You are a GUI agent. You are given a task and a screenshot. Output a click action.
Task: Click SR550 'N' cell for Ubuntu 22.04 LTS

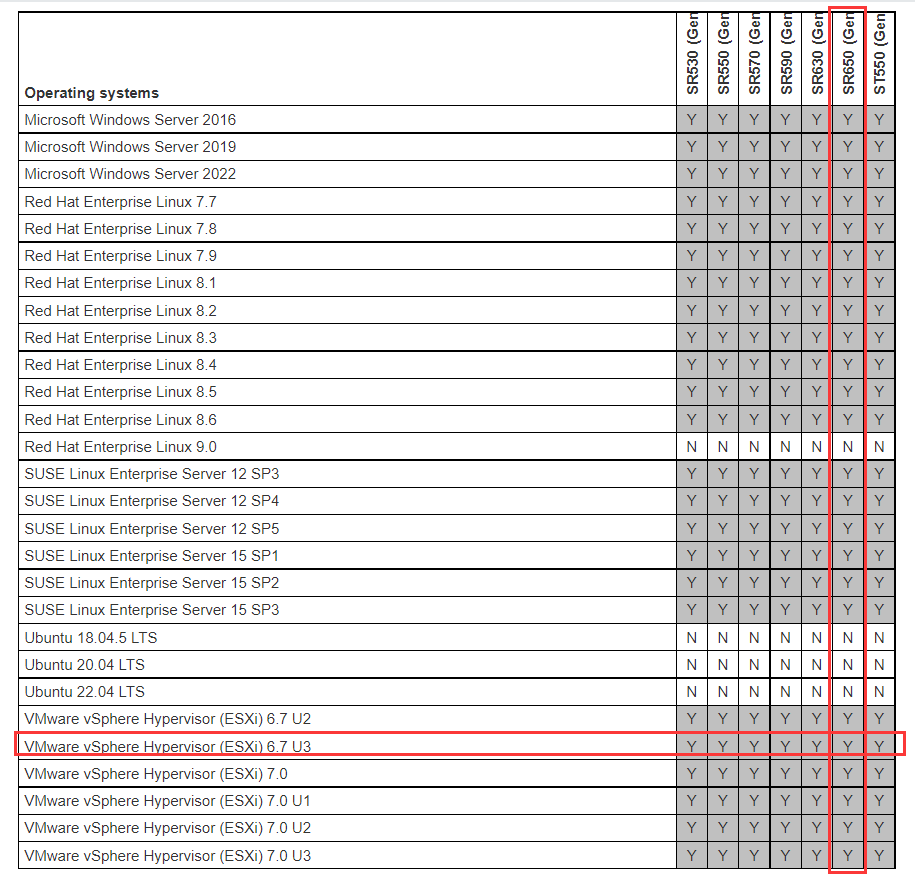pyautogui.click(x=723, y=692)
